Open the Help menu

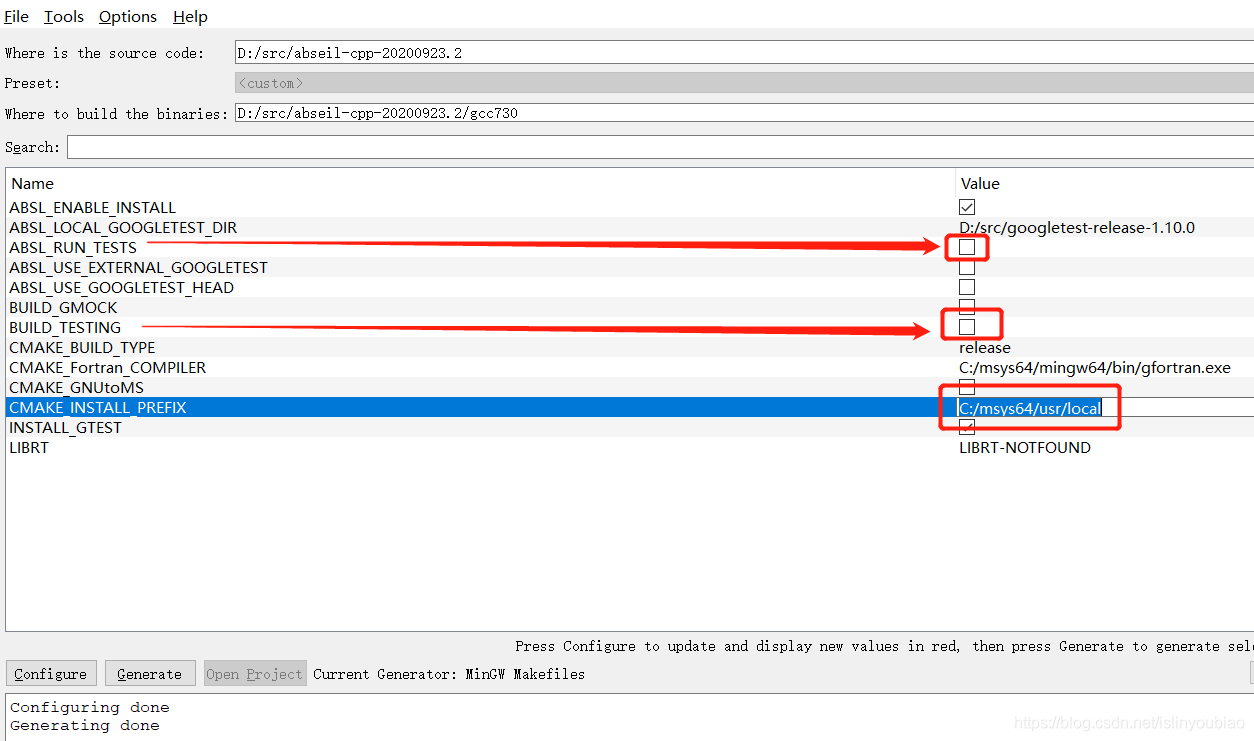point(189,16)
